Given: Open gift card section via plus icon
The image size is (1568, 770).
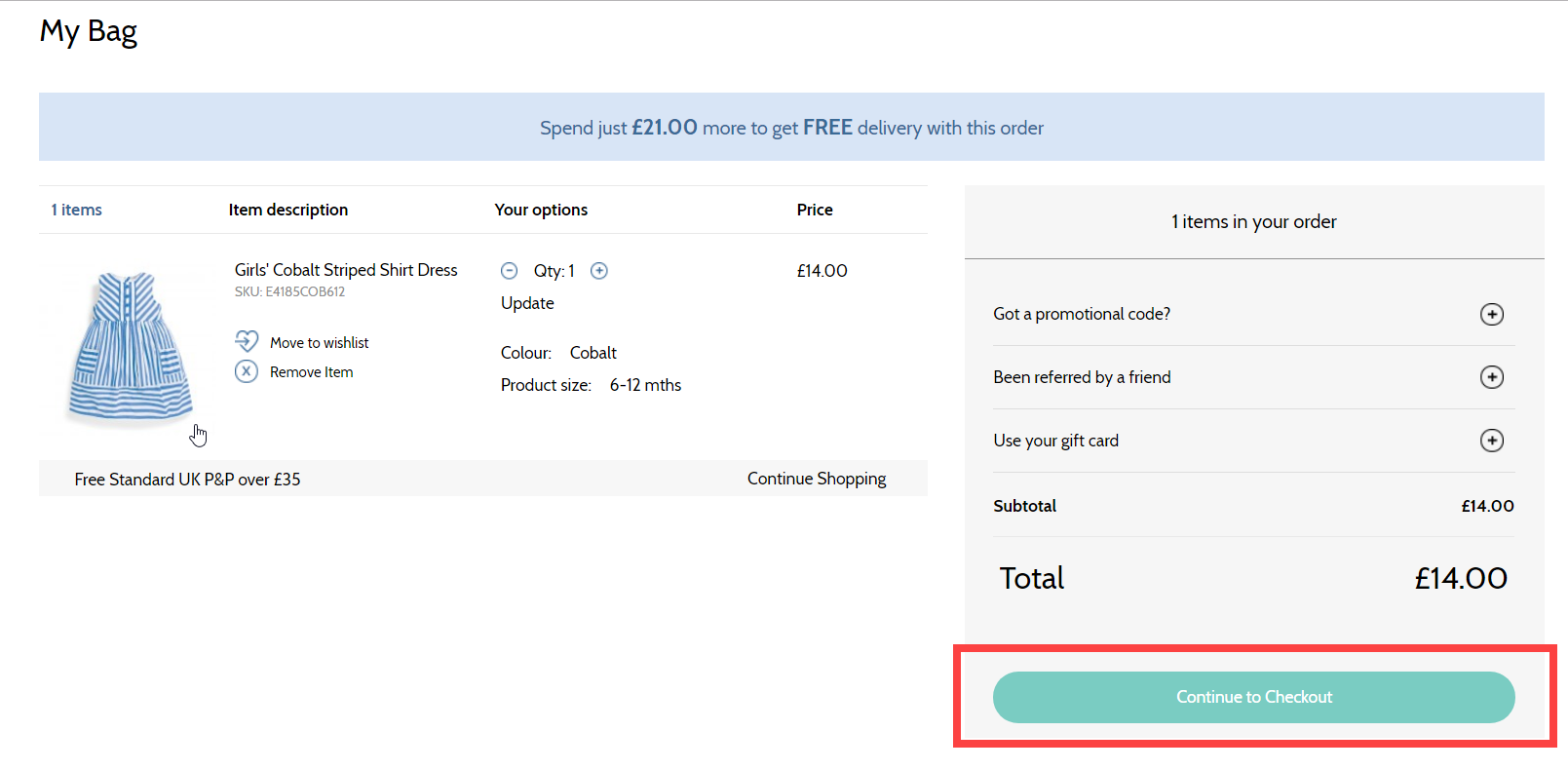Looking at the screenshot, I should [1491, 441].
